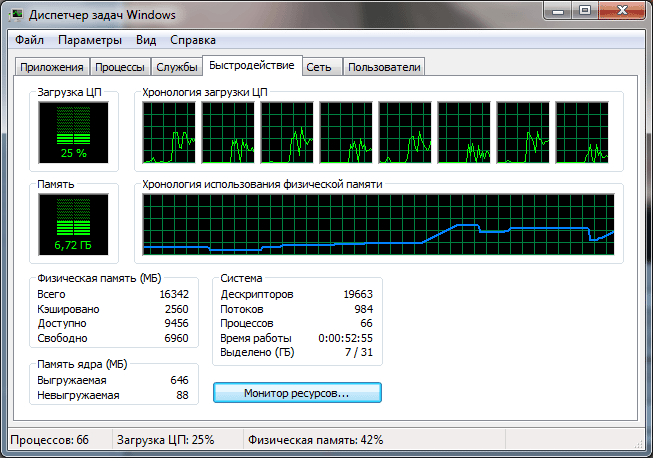The width and height of the screenshot is (653, 458).
Task: Click the Task Manager title bar icon
Action: coord(16,15)
